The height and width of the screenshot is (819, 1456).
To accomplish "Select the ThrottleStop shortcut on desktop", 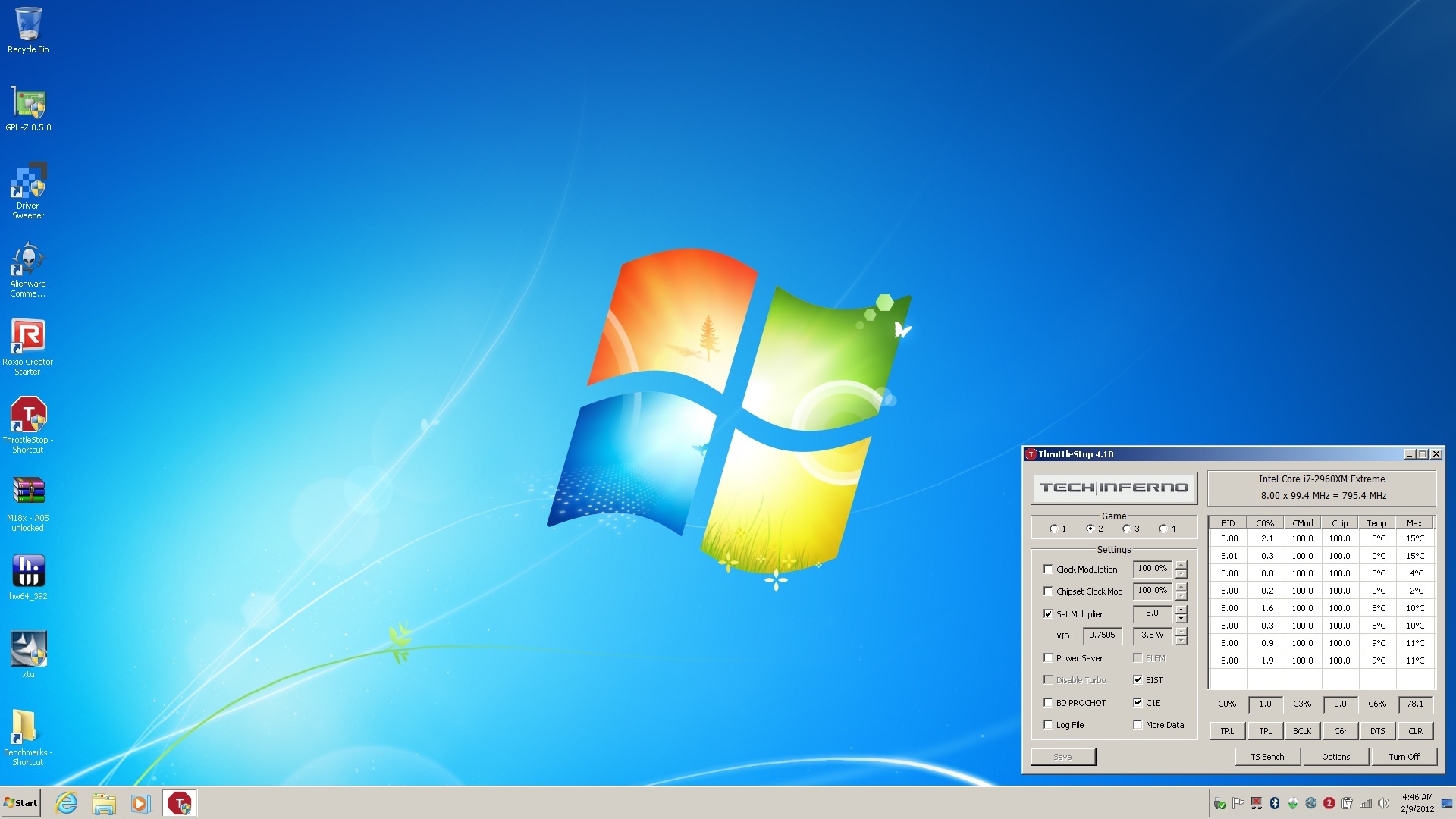I will click(28, 425).
